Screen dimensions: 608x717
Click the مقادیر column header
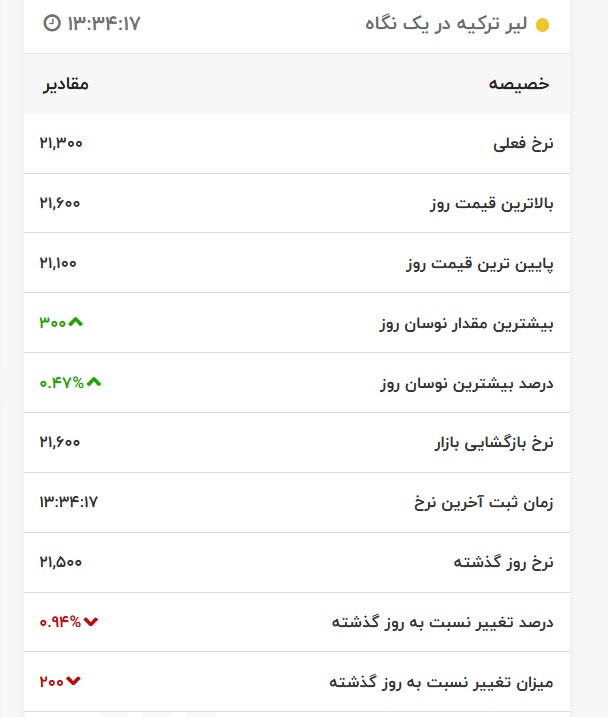tap(65, 84)
